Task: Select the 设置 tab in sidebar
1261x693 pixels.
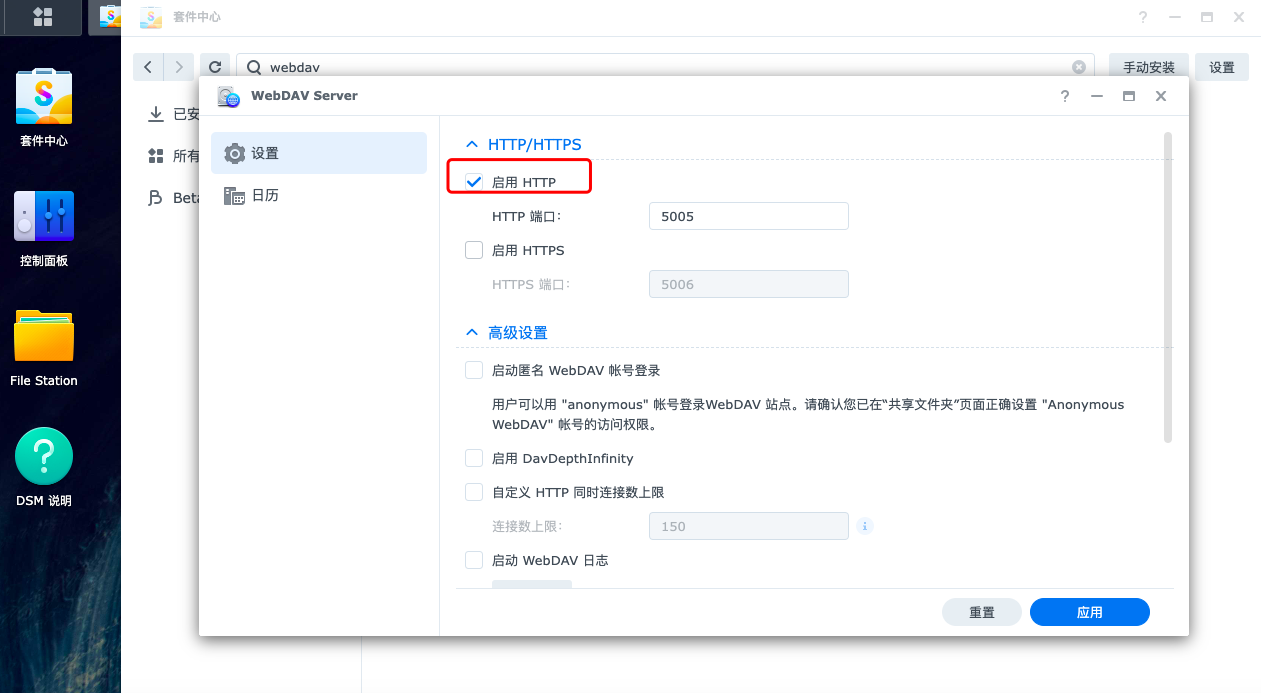Action: click(319, 153)
